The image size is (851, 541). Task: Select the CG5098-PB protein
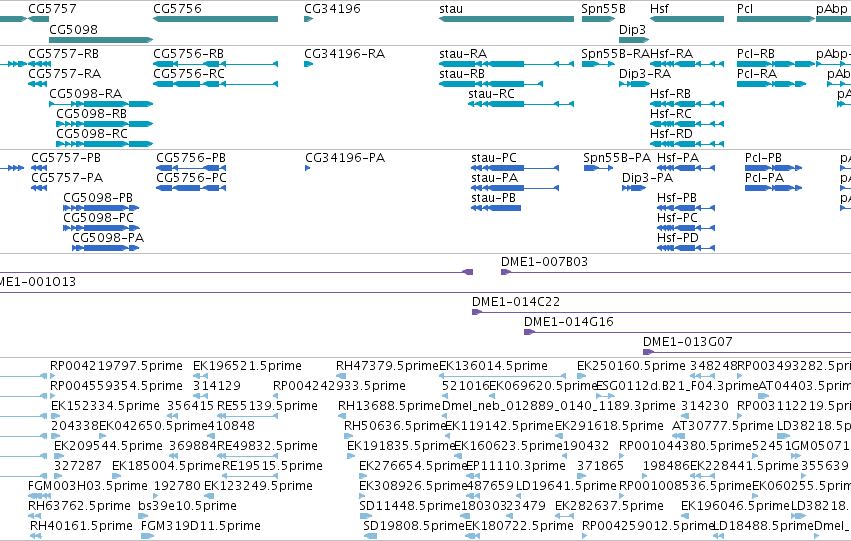pos(101,208)
